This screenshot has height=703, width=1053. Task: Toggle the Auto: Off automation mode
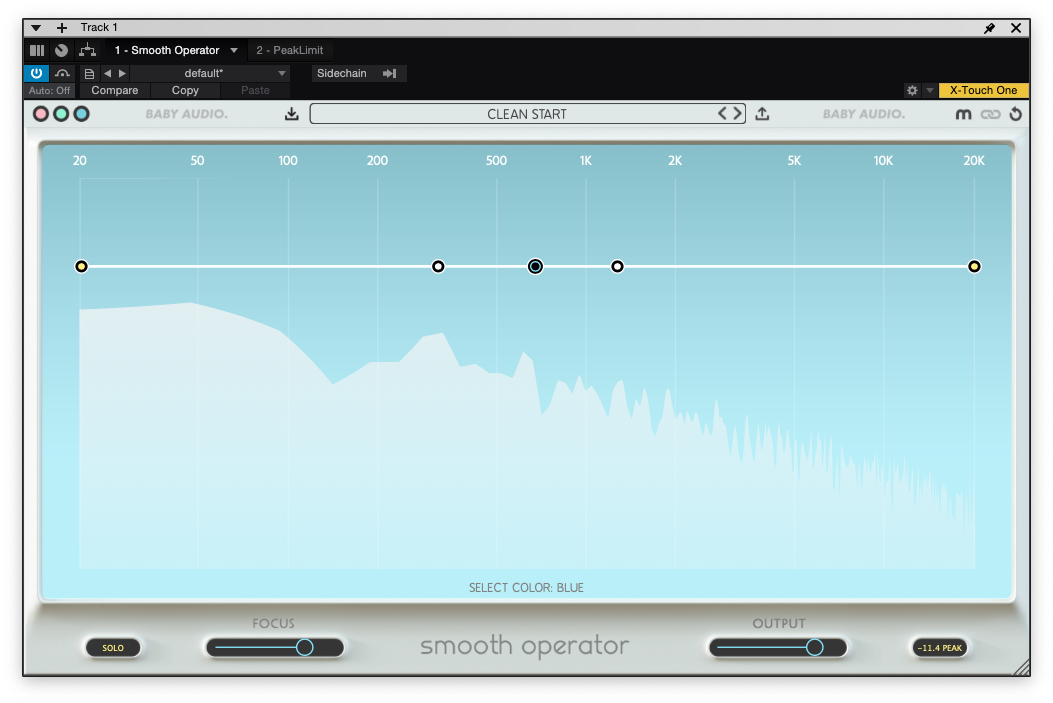(49, 91)
